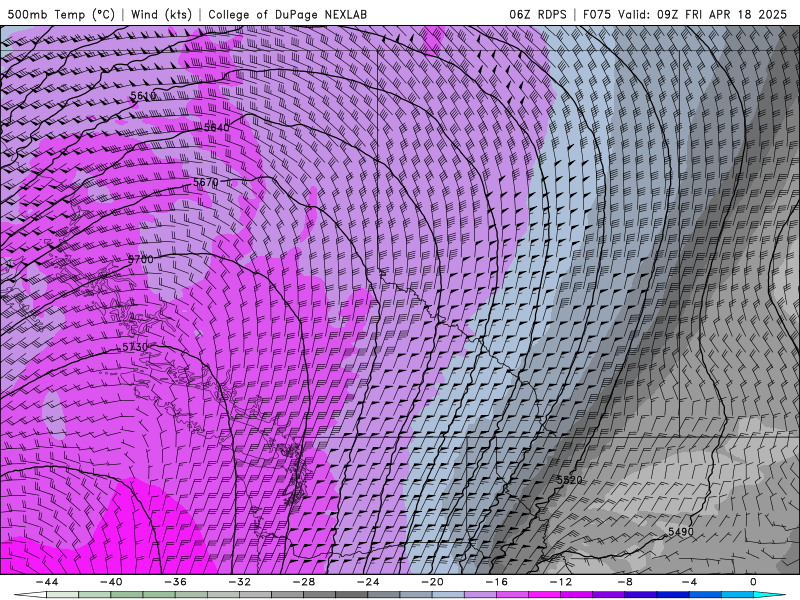This screenshot has width=800, height=600.
Task: Click the -12 colorbar tick label
Action: (561, 582)
